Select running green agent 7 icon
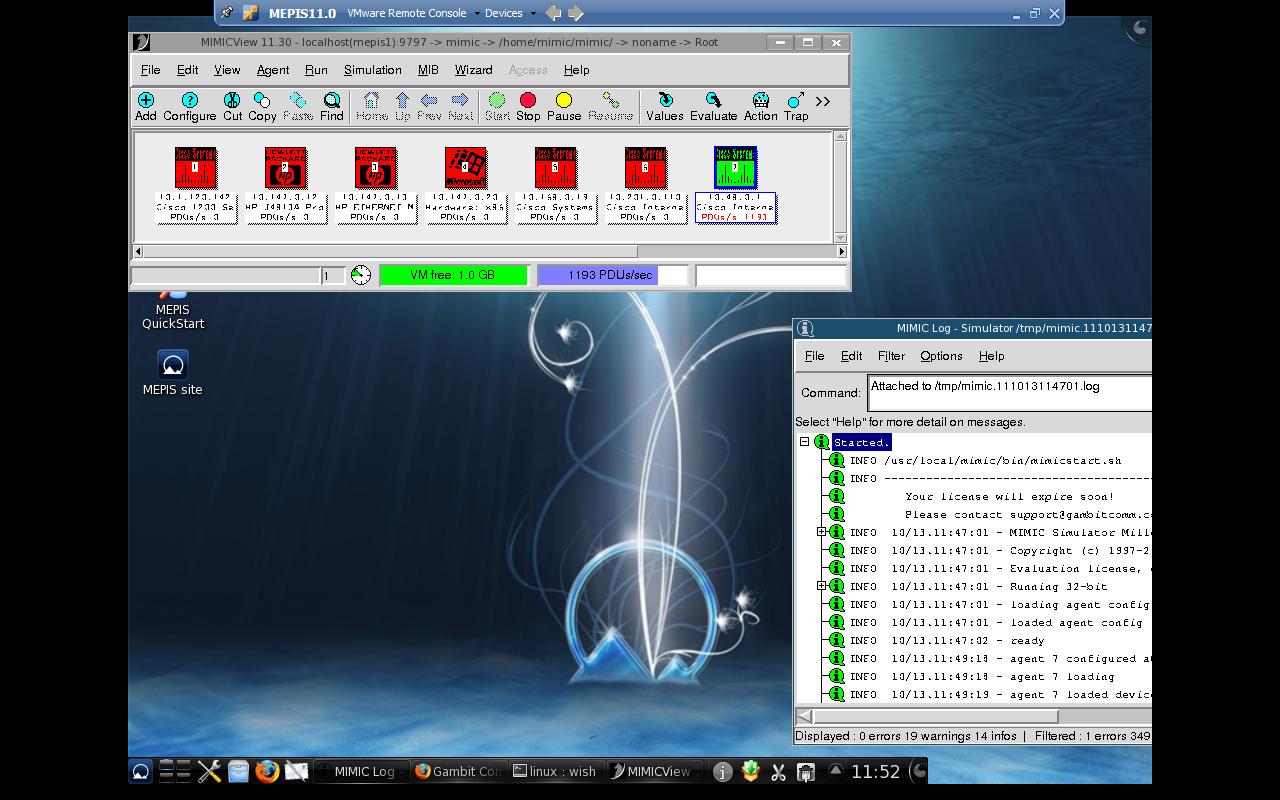Image resolution: width=1280 pixels, height=800 pixels. [x=736, y=167]
